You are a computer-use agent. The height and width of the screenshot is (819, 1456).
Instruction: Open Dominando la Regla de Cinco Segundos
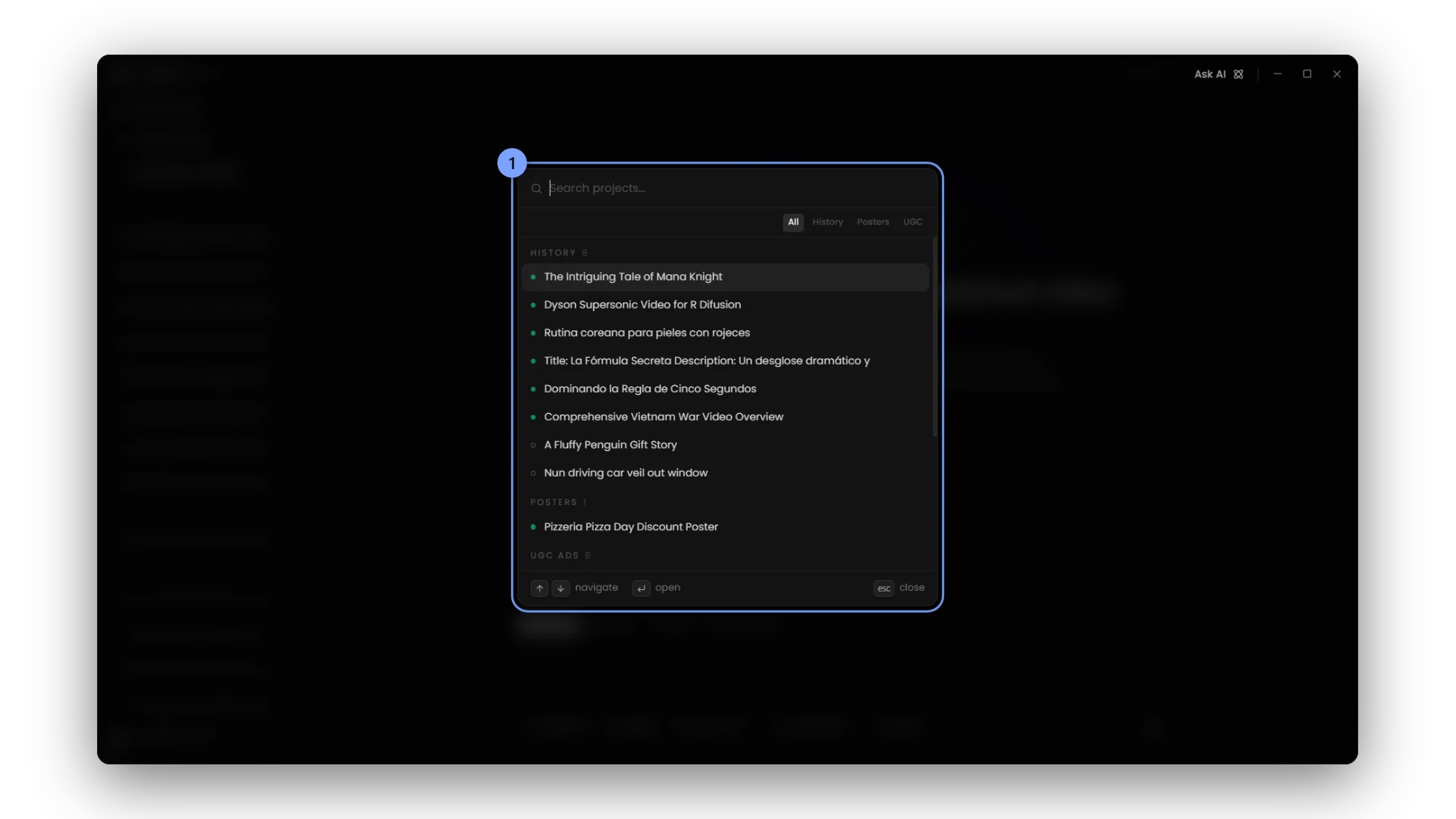725,389
